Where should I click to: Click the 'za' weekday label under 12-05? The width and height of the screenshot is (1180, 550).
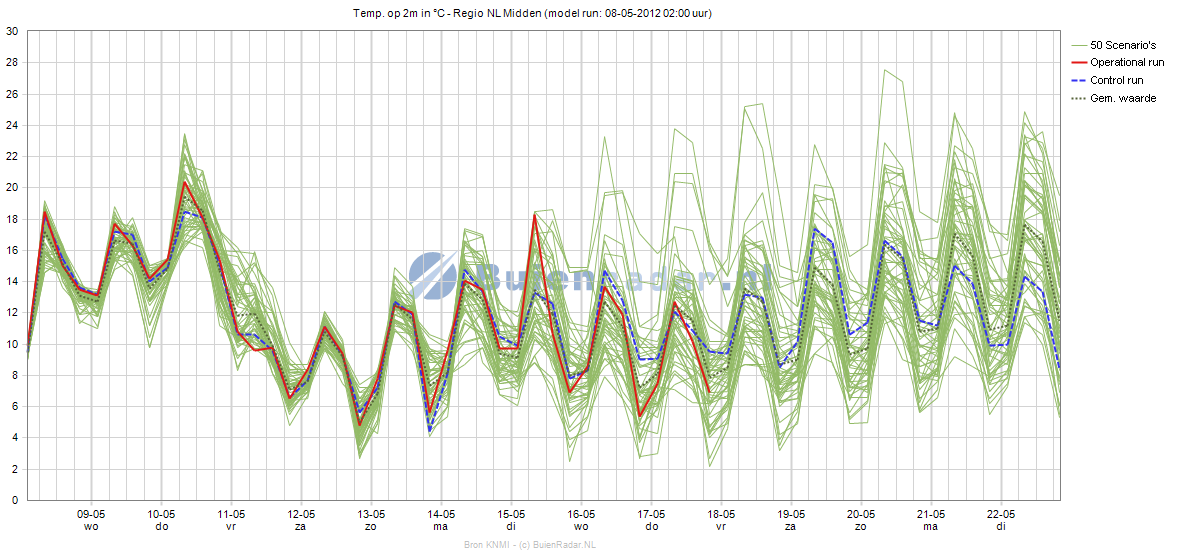301,527
